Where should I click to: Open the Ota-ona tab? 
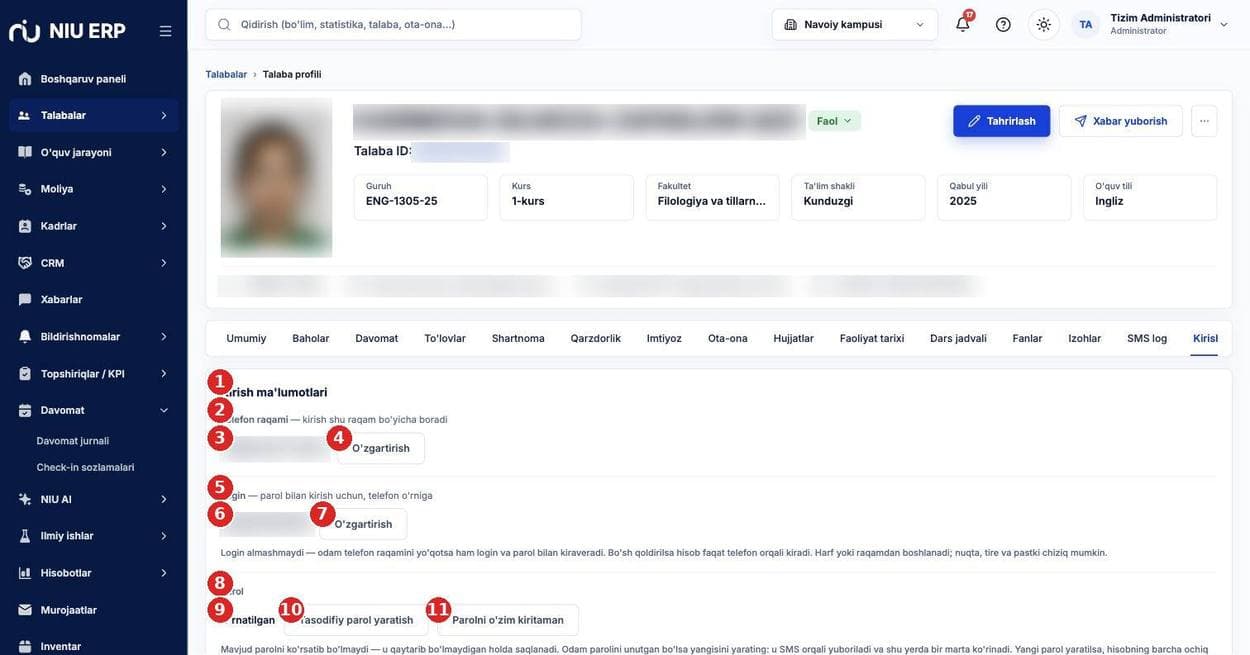728,338
